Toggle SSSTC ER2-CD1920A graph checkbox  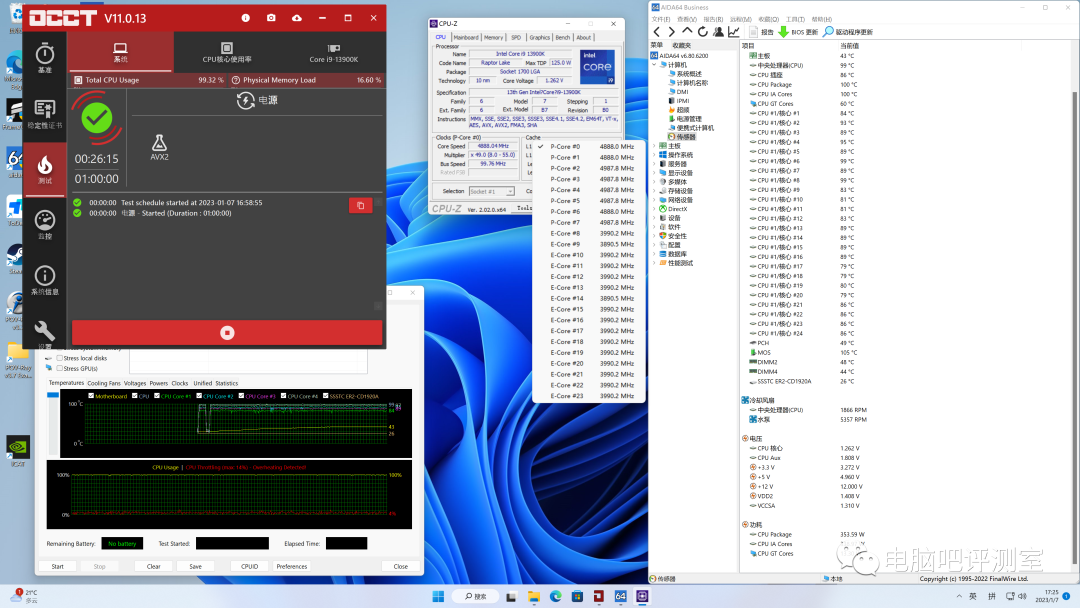point(325,396)
